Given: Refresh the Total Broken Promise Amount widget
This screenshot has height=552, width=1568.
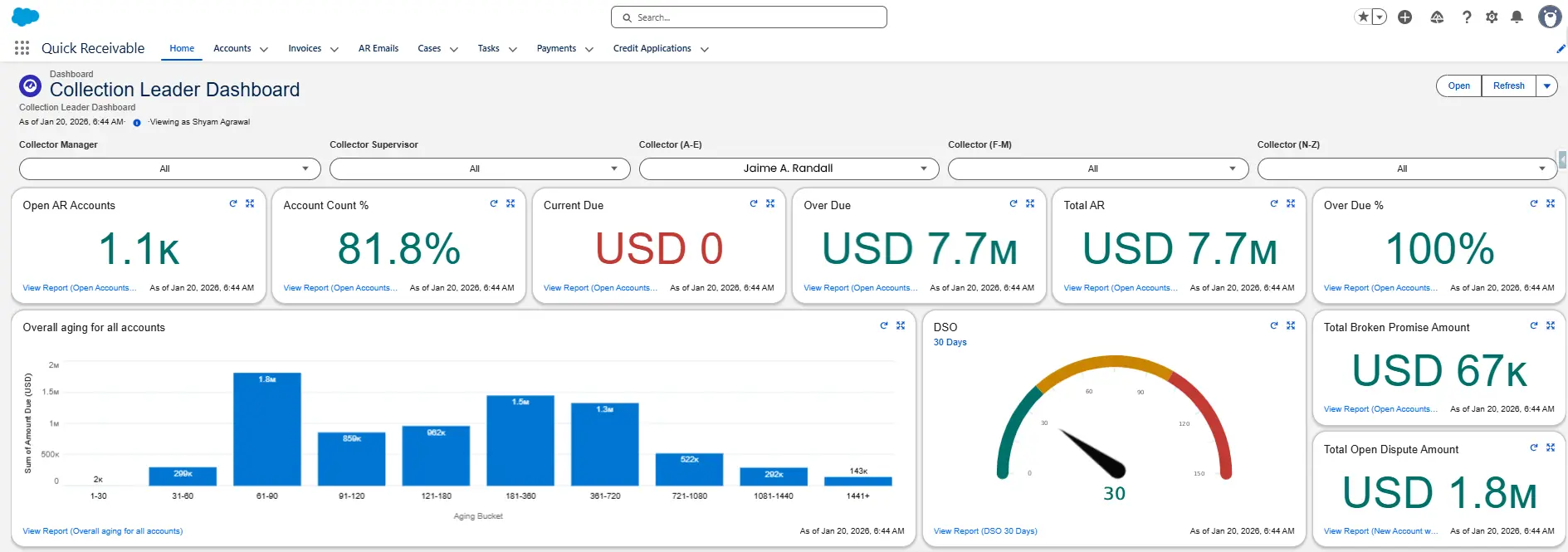Looking at the screenshot, I should pyautogui.click(x=1534, y=325).
